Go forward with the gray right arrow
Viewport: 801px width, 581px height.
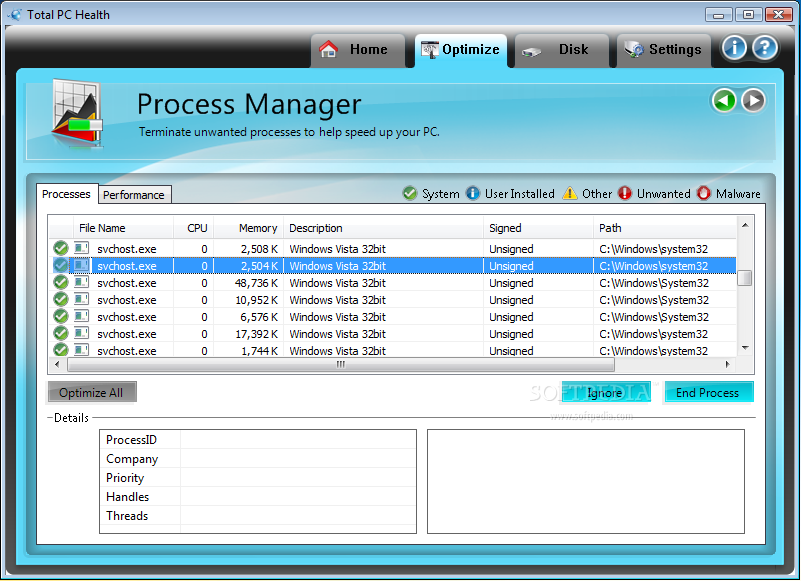coord(753,100)
